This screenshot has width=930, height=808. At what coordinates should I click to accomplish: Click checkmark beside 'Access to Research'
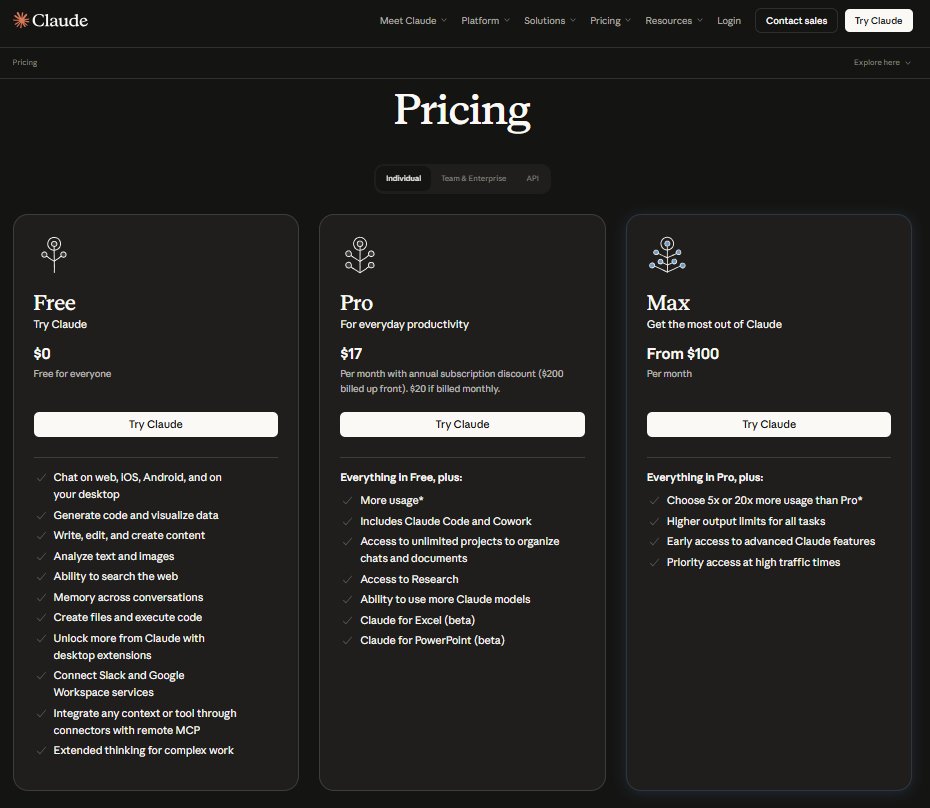pyautogui.click(x=348, y=580)
